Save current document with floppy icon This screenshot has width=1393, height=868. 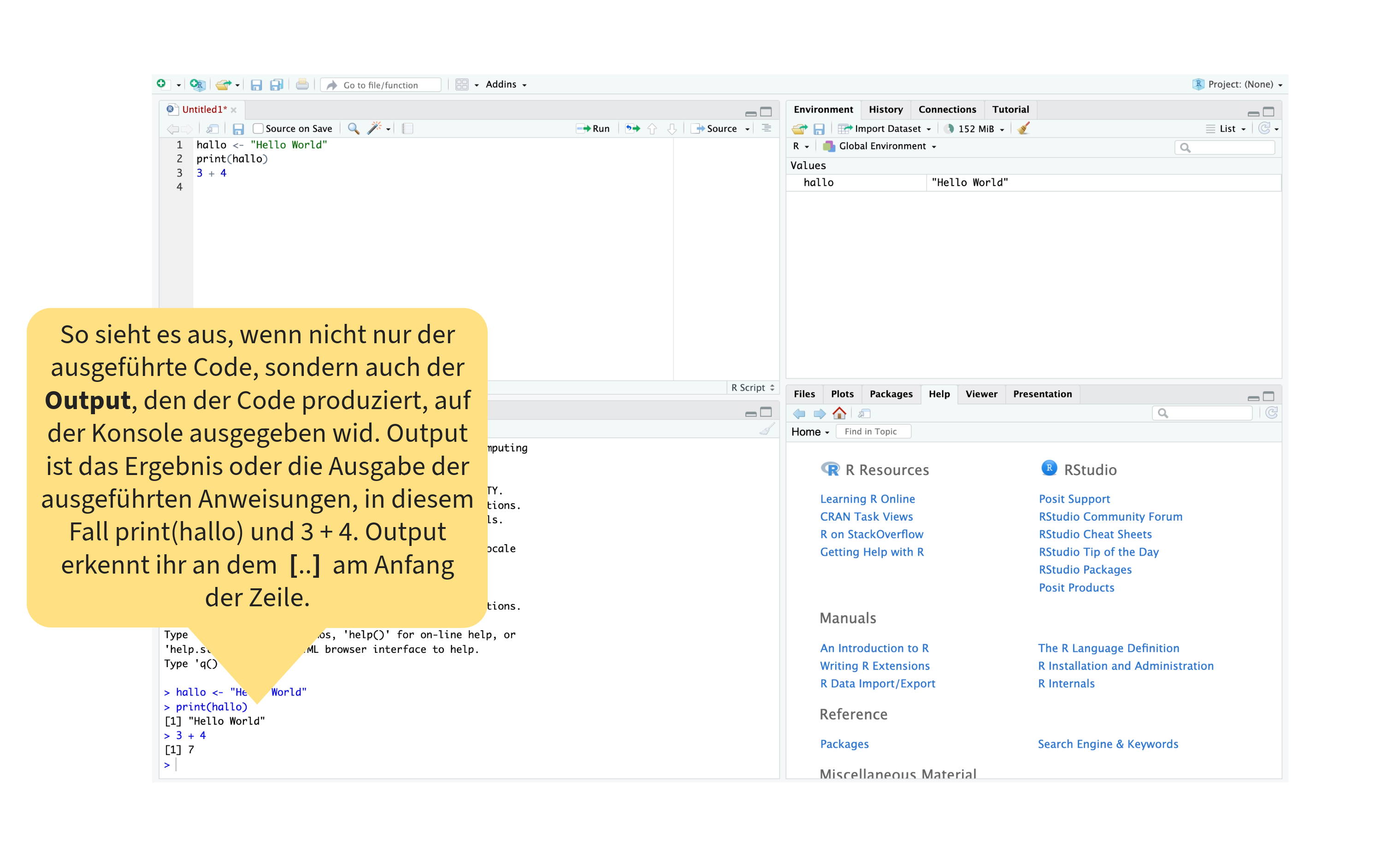256,85
